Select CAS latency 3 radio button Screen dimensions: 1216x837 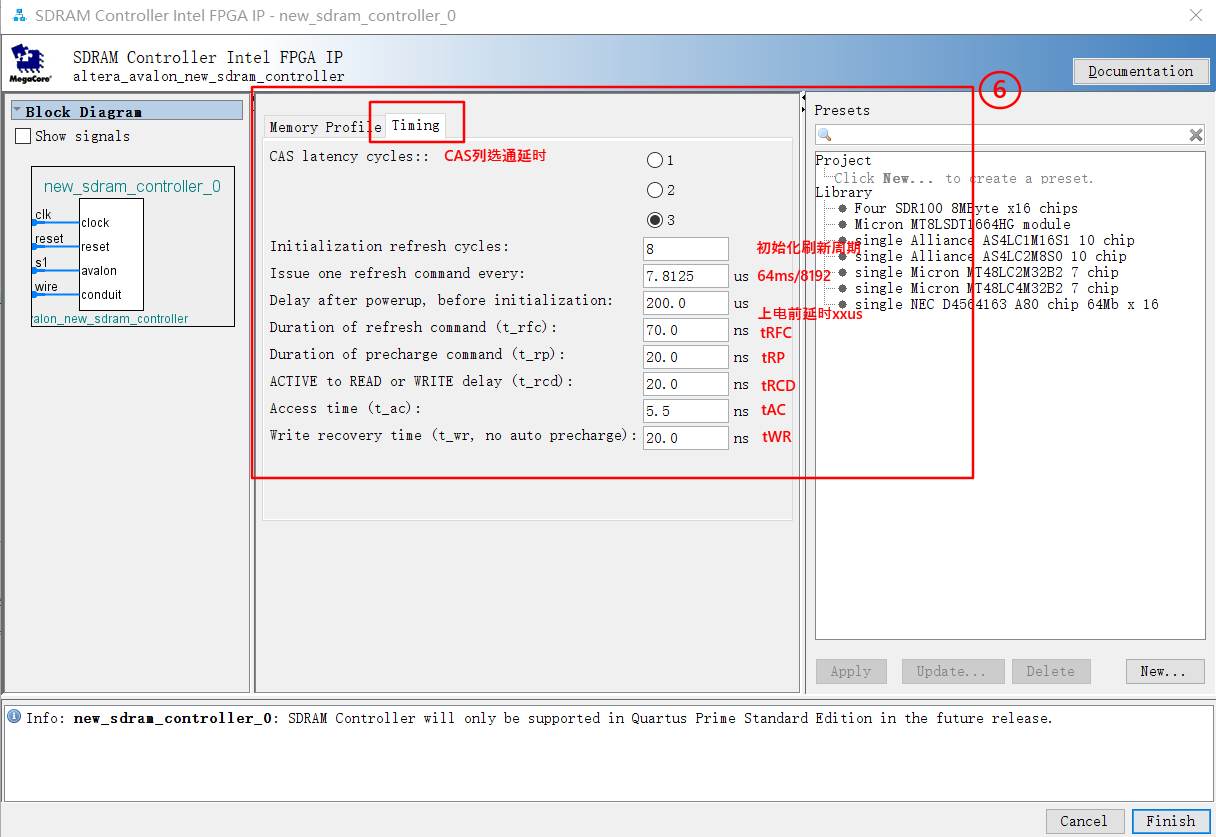tap(655, 220)
